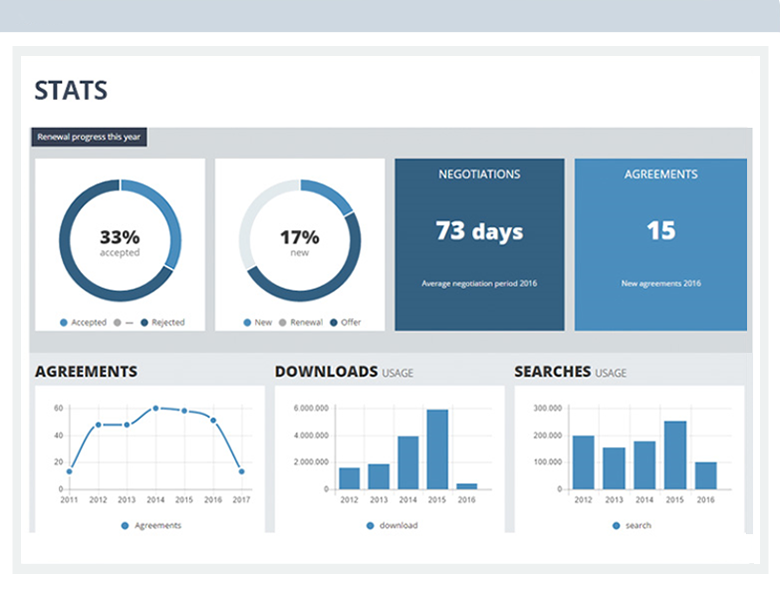The width and height of the screenshot is (780, 598).
Task: Click the 2016 bar in Searches chart
Action: [705, 476]
